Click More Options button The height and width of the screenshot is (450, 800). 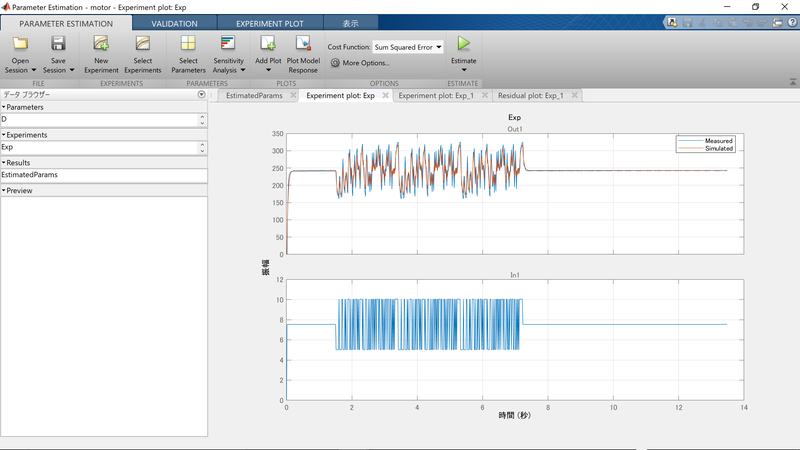360,63
